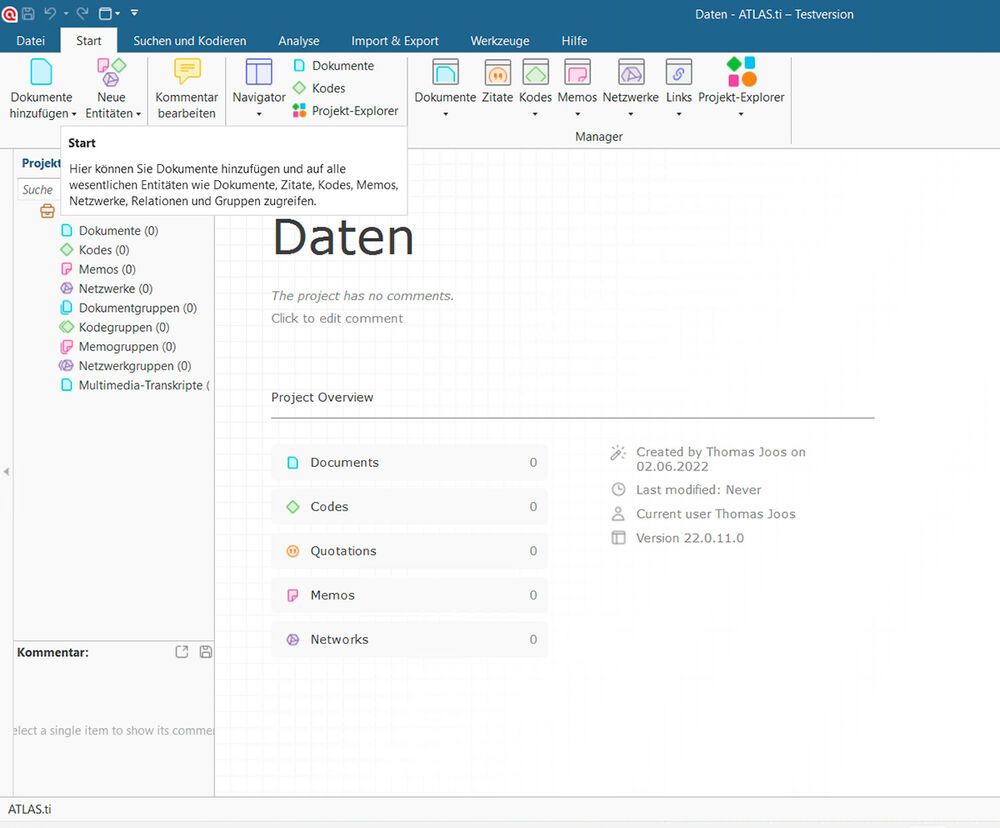Image resolution: width=1000 pixels, height=828 pixels.
Task: Open the Werkzeuge menu tab
Action: pos(500,41)
